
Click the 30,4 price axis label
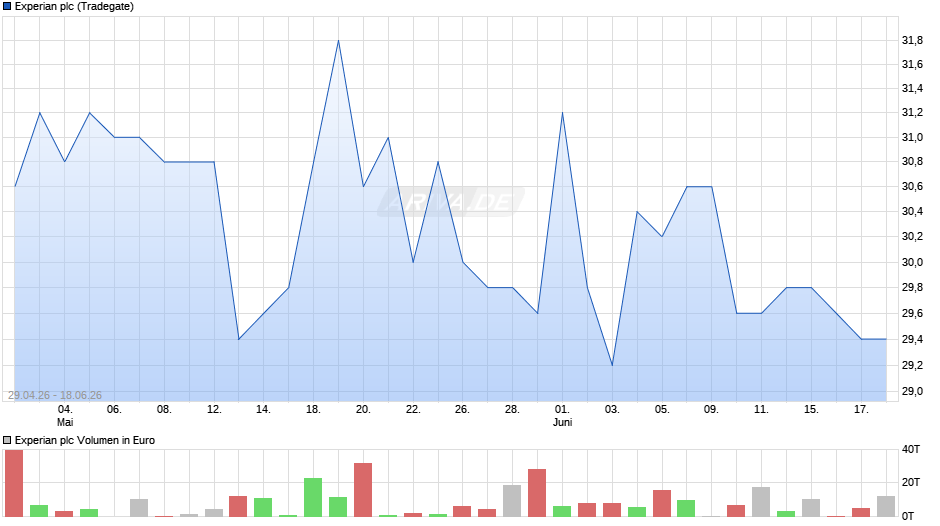912,211
